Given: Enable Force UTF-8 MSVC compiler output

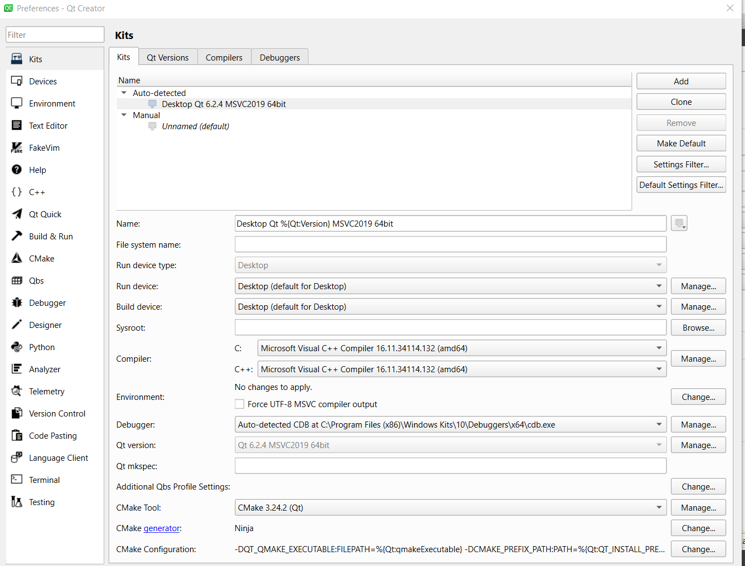Looking at the screenshot, I should pyautogui.click(x=240, y=404).
